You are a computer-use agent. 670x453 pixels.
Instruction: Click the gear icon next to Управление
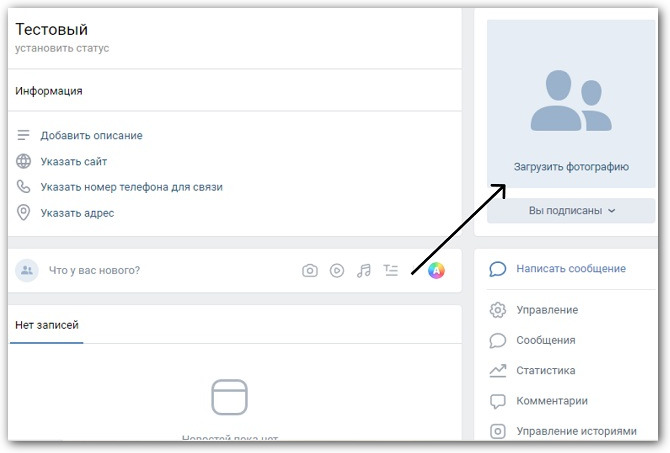(x=497, y=310)
